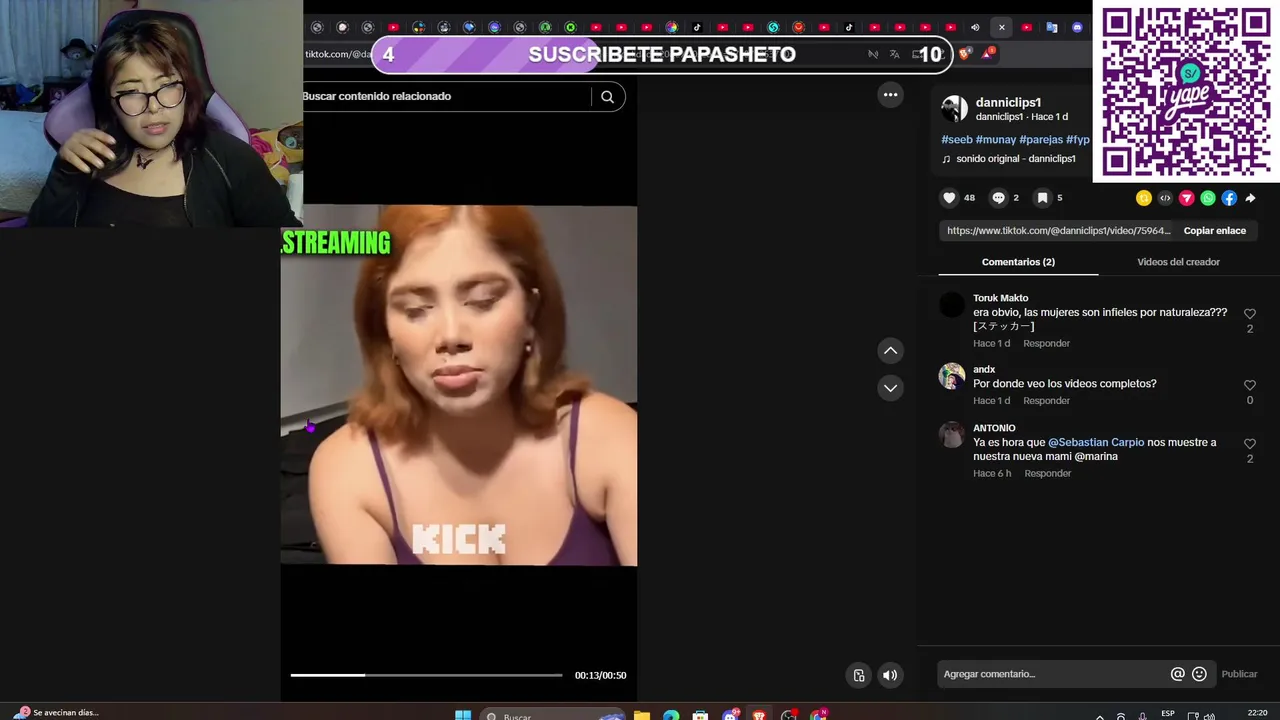
Task: Open emoji picker in comment box
Action: 1199,674
